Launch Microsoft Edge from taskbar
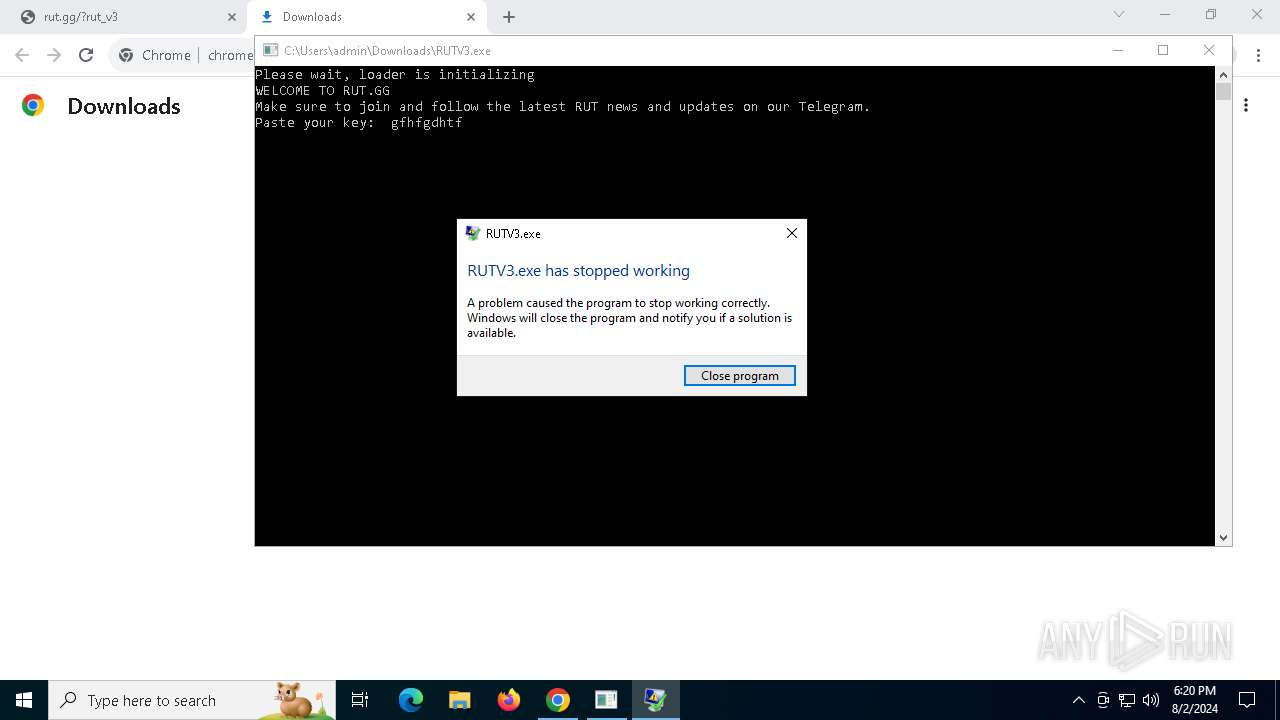This screenshot has width=1280, height=720. click(x=411, y=700)
